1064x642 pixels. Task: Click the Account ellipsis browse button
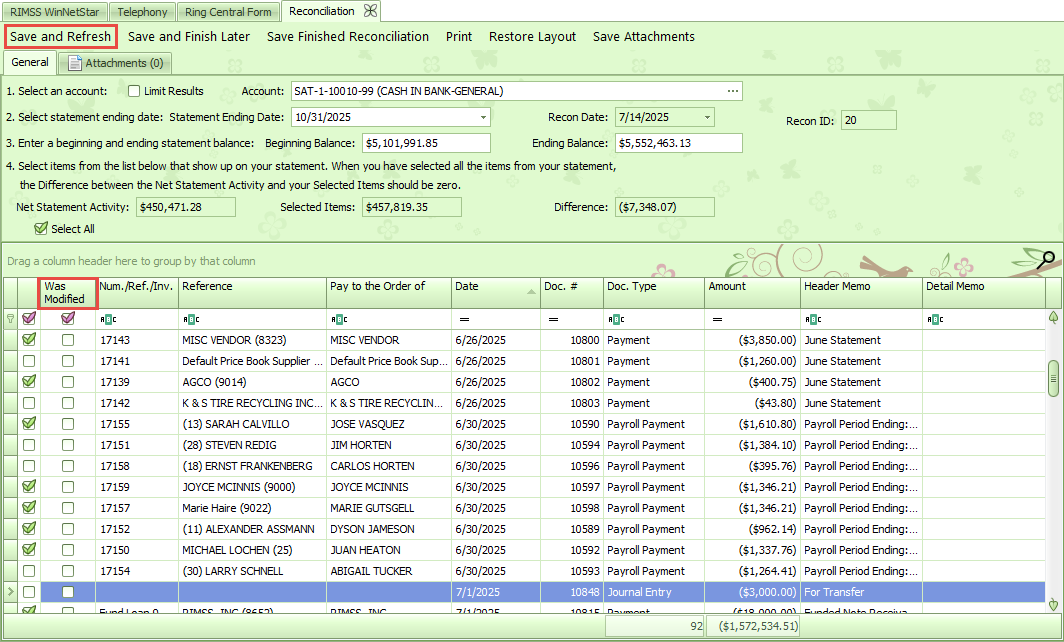(x=733, y=91)
